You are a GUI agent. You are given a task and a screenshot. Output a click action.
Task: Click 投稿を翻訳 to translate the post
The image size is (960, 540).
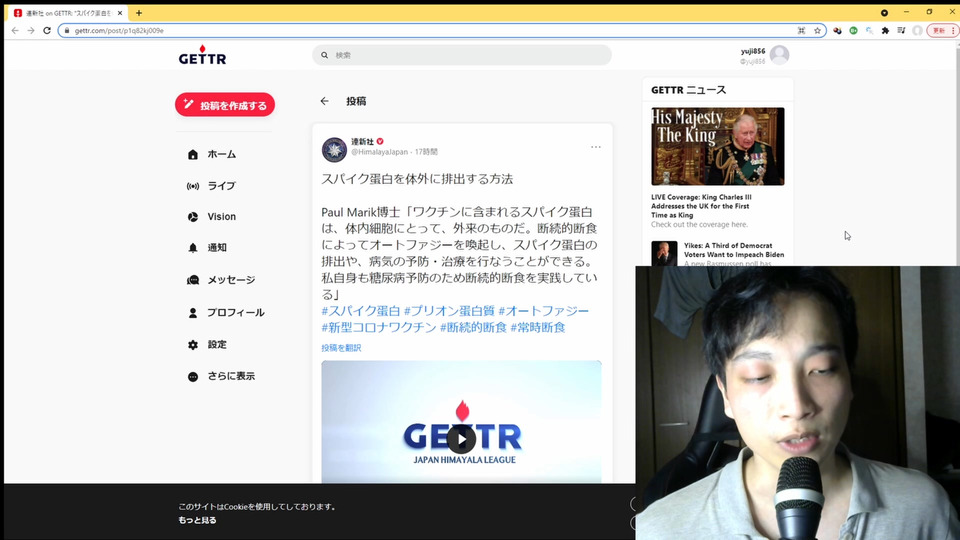pyautogui.click(x=341, y=348)
